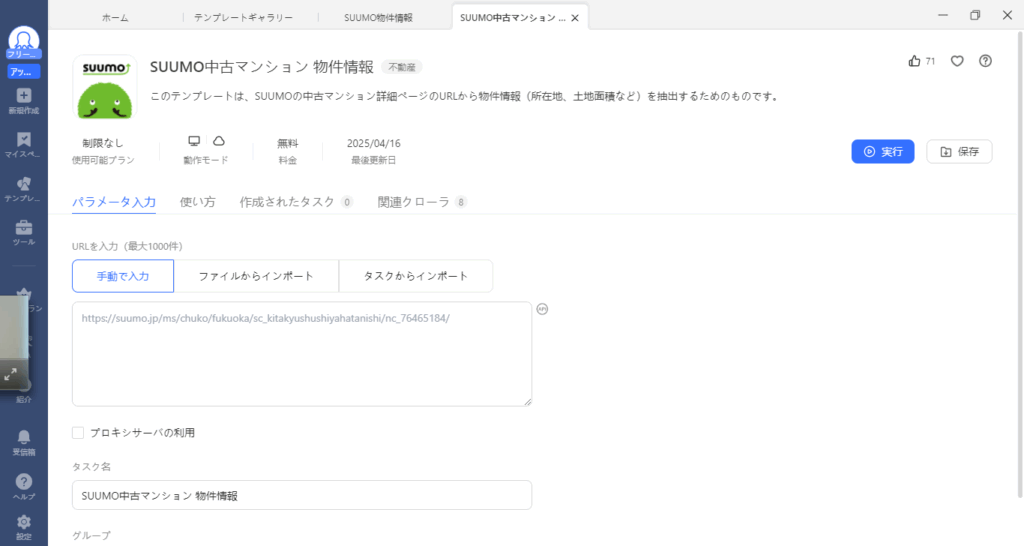Viewport: 1024px width, 546px height.
Task: Click the 2025/04/16 last updated date
Action: point(374,143)
